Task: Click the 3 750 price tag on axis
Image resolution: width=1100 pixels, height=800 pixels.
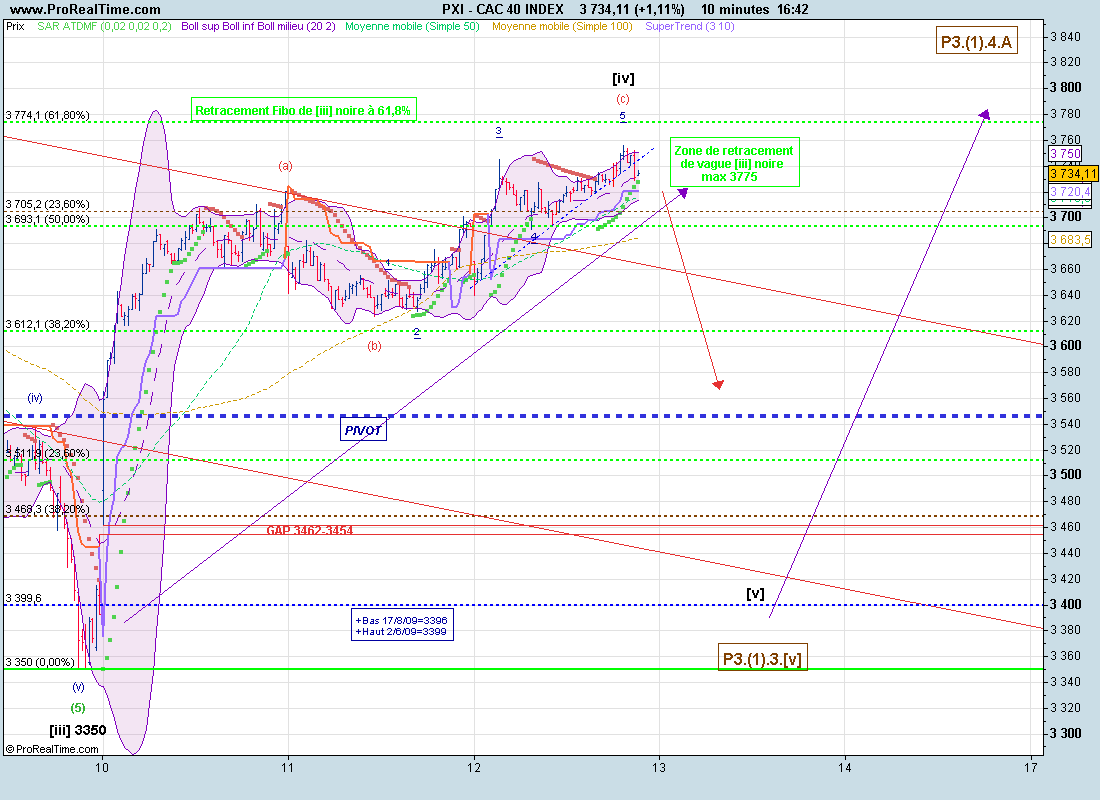Action: pos(1065,154)
